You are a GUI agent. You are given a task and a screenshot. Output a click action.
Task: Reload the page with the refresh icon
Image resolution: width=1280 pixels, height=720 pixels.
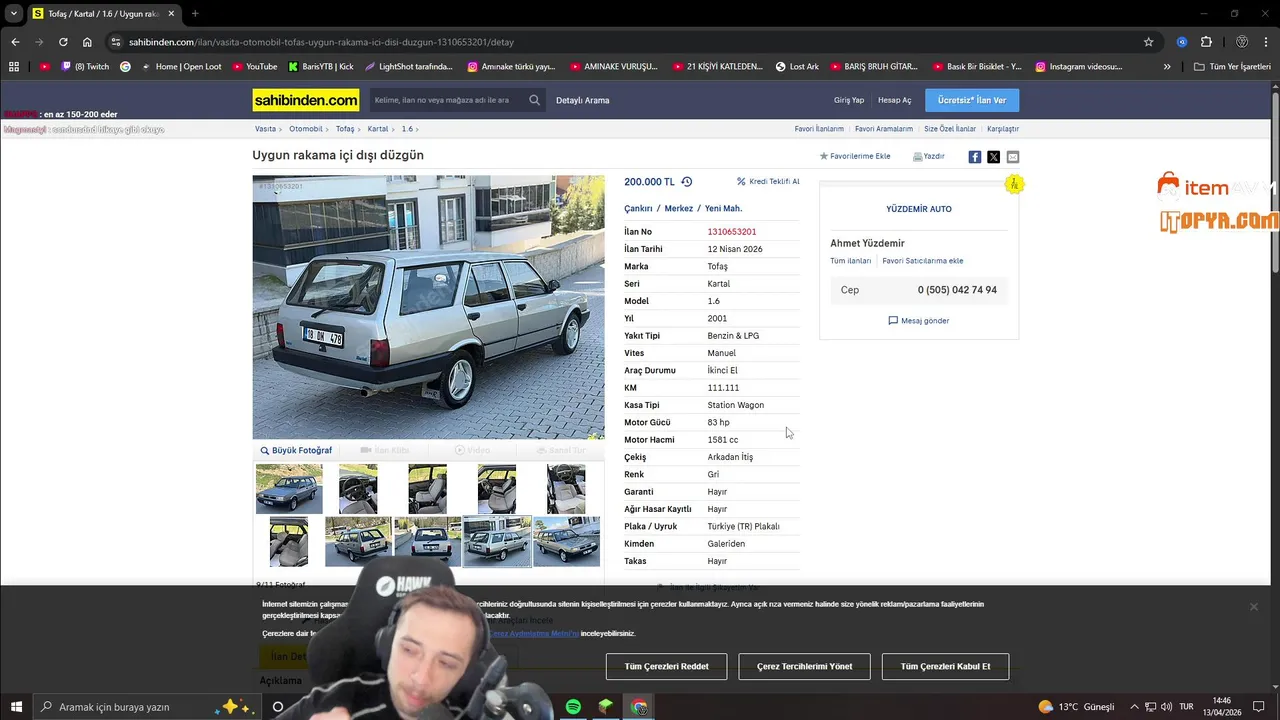pos(63,42)
